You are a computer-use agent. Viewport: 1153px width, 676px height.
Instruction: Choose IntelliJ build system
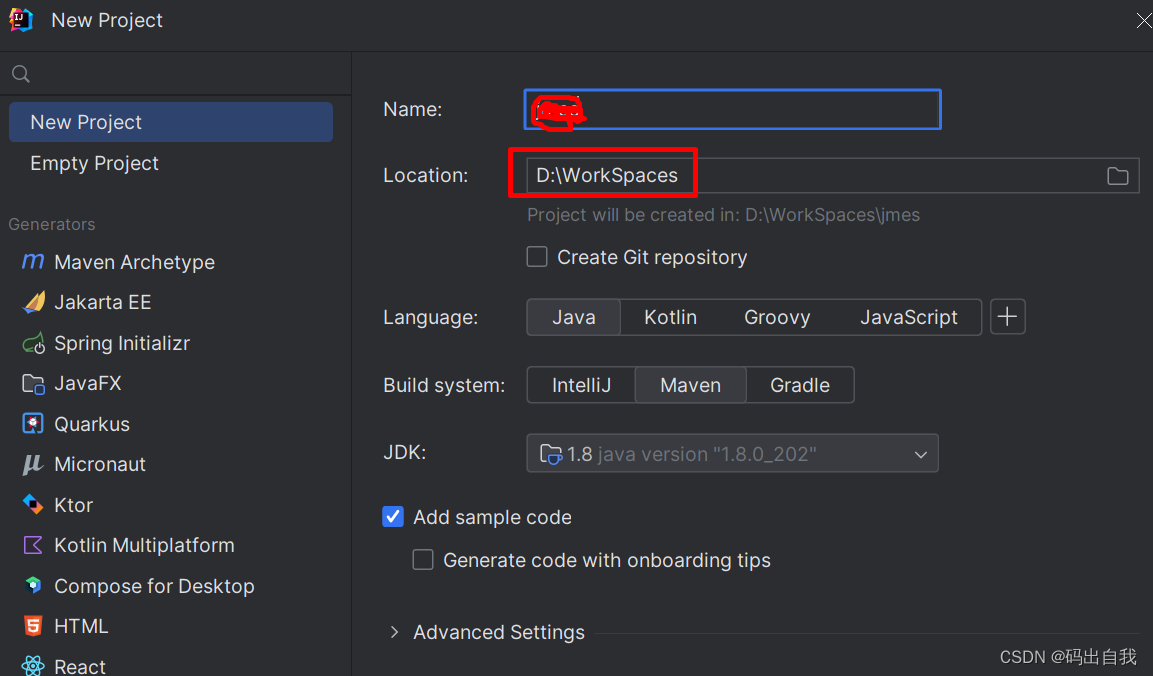581,385
